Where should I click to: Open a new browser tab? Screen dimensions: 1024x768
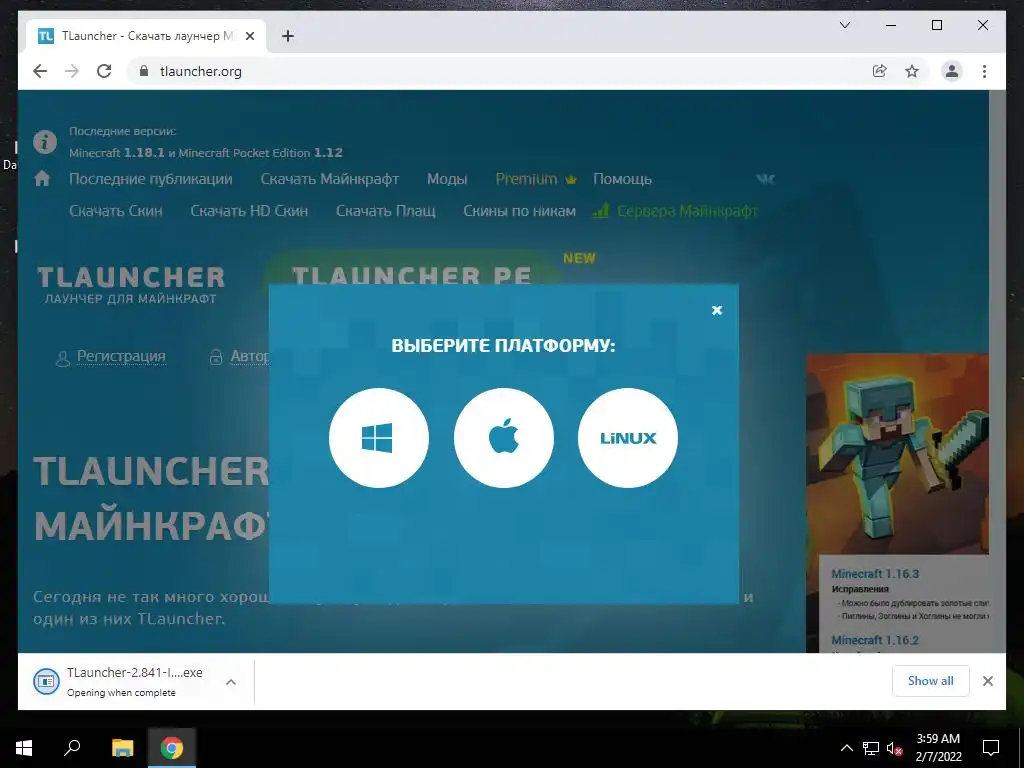click(287, 36)
